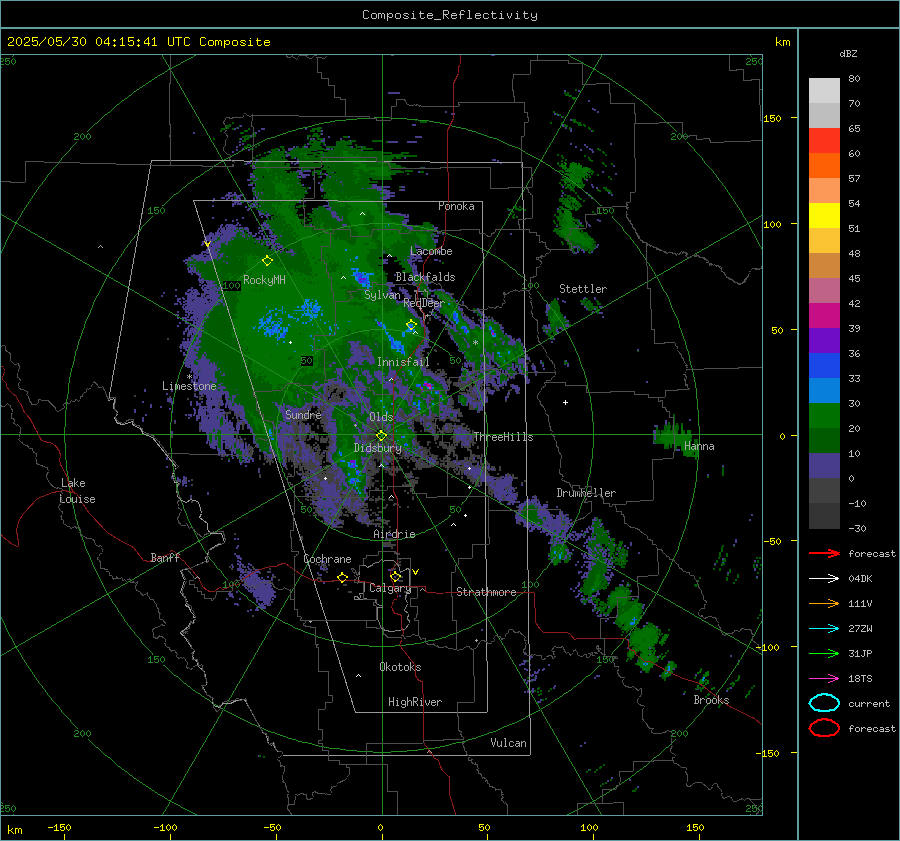
Task: Click the RockyMH station label
Action: click(264, 280)
